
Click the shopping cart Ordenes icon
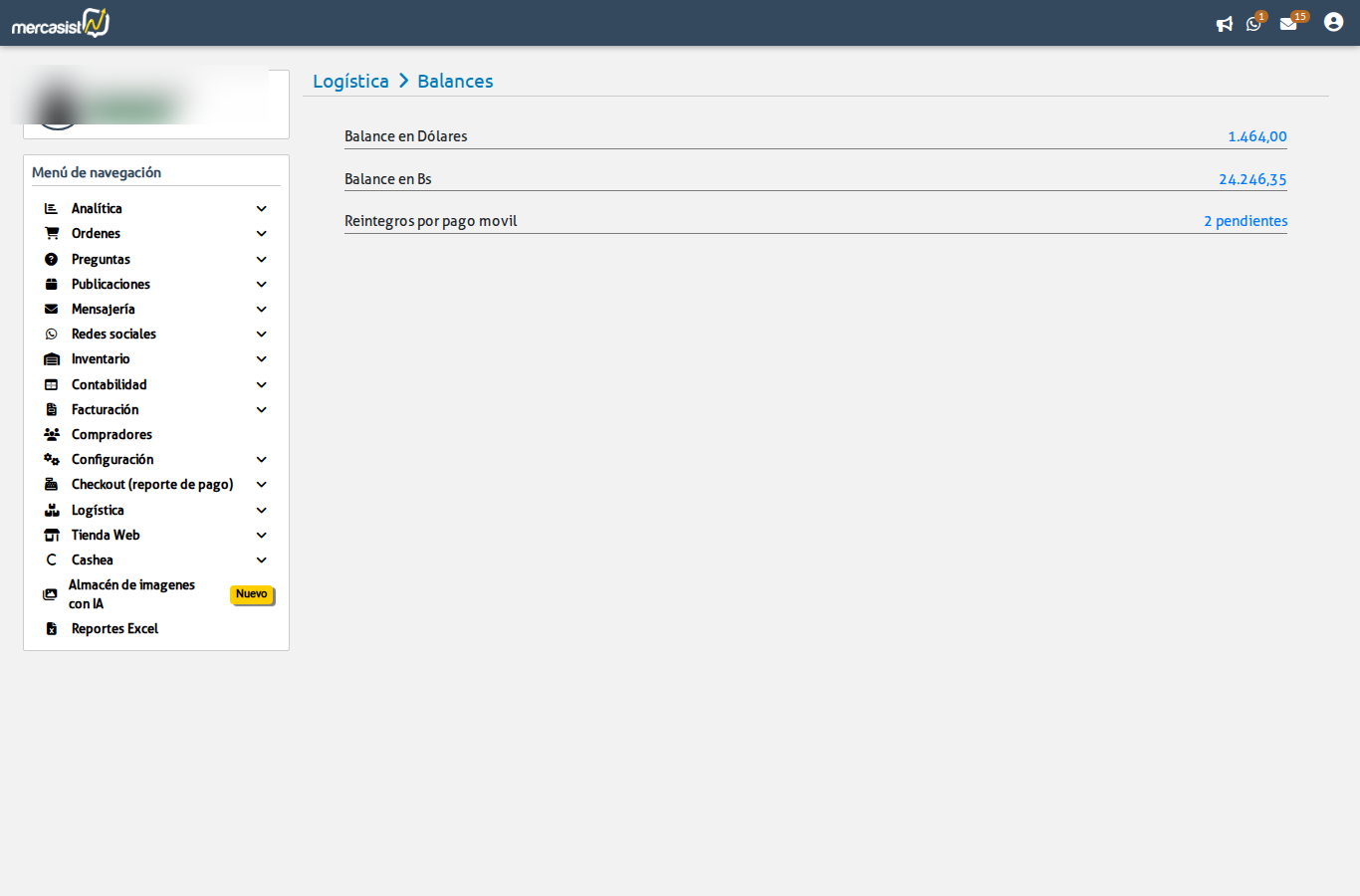click(x=52, y=234)
